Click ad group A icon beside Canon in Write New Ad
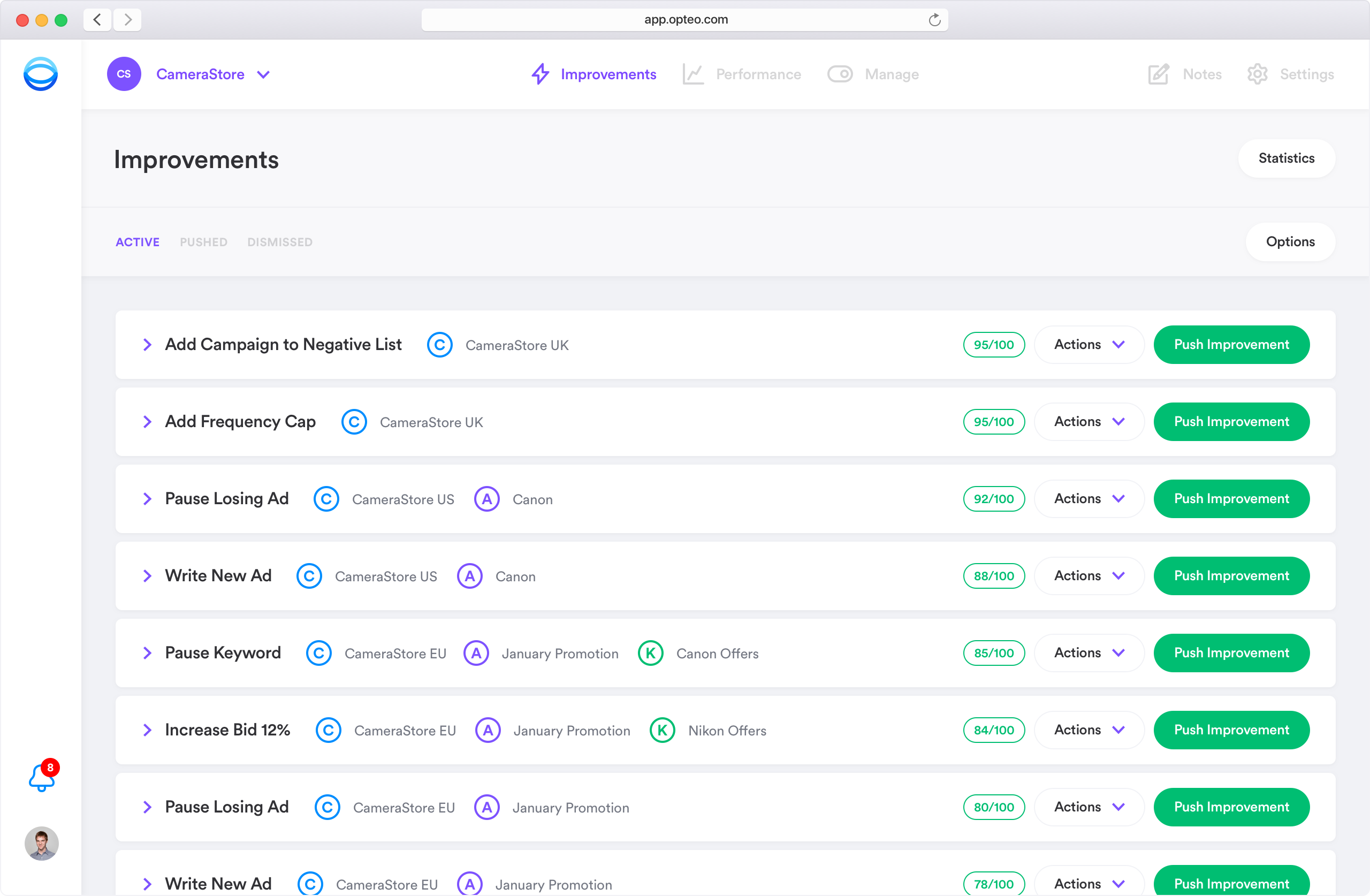 (470, 576)
